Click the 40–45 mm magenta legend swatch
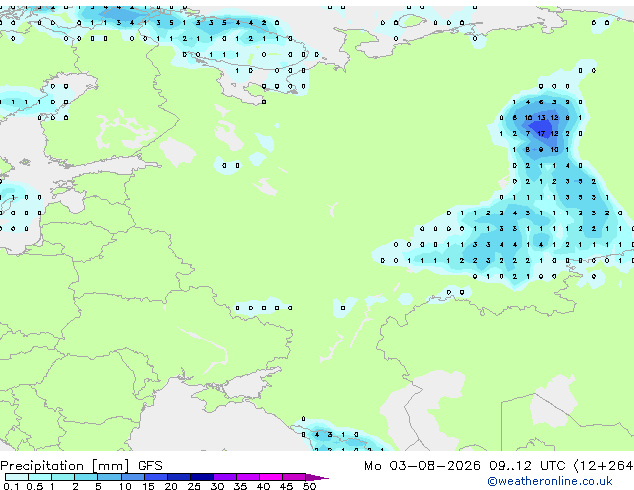The image size is (634, 490). click(x=271, y=477)
